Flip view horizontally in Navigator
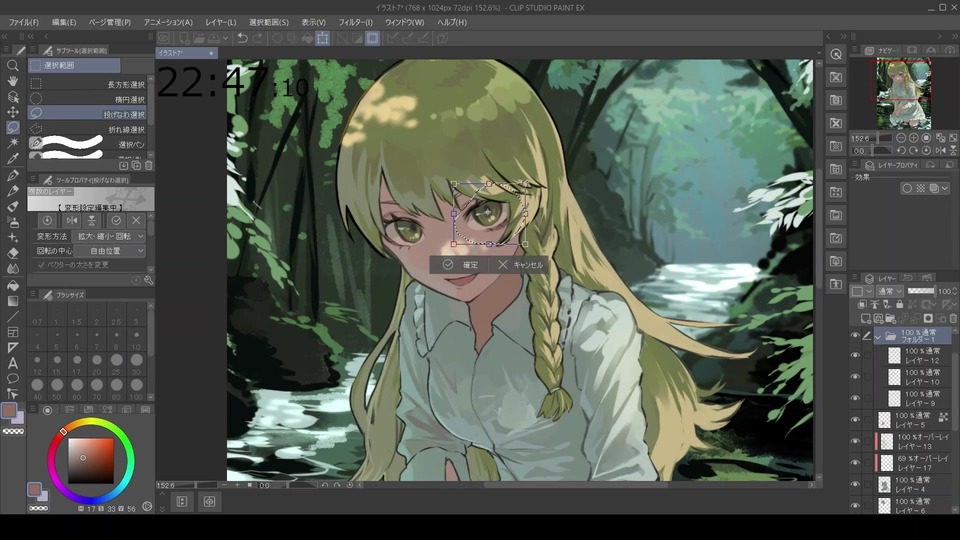The image size is (960, 540). click(x=940, y=150)
